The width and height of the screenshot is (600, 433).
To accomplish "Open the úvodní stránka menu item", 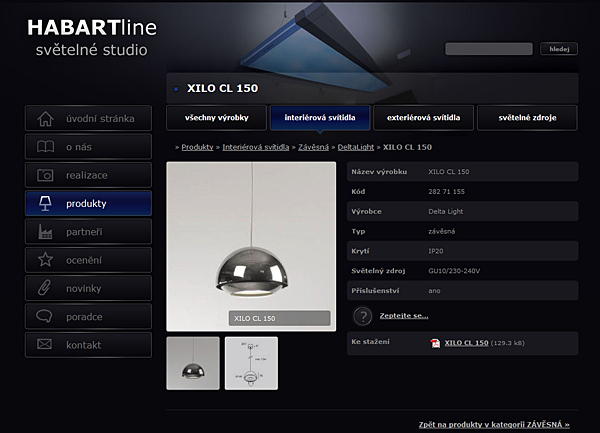I will coord(88,119).
